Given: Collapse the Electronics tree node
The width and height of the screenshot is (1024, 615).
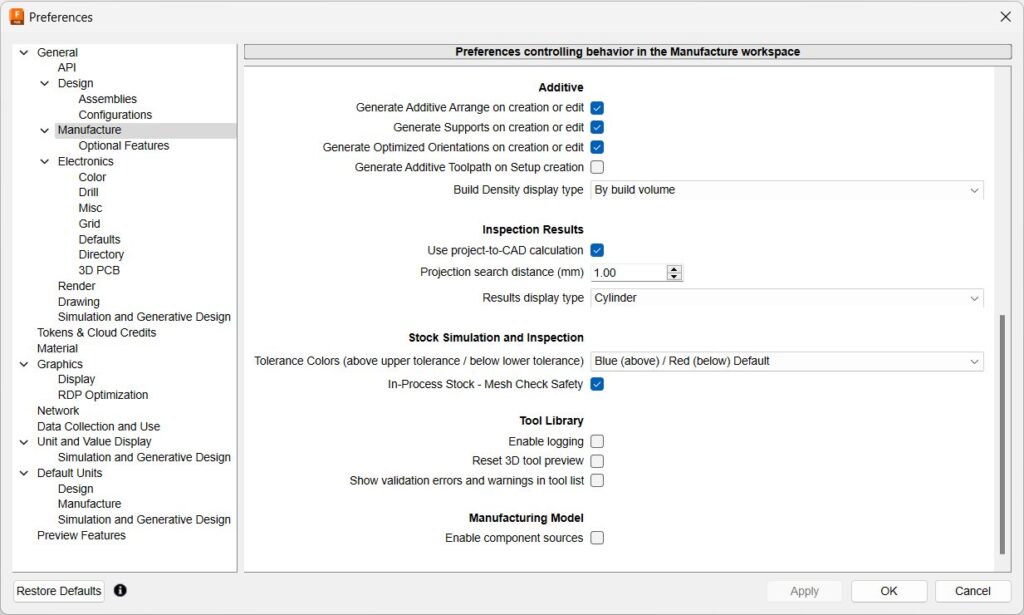Looking at the screenshot, I should point(44,161).
